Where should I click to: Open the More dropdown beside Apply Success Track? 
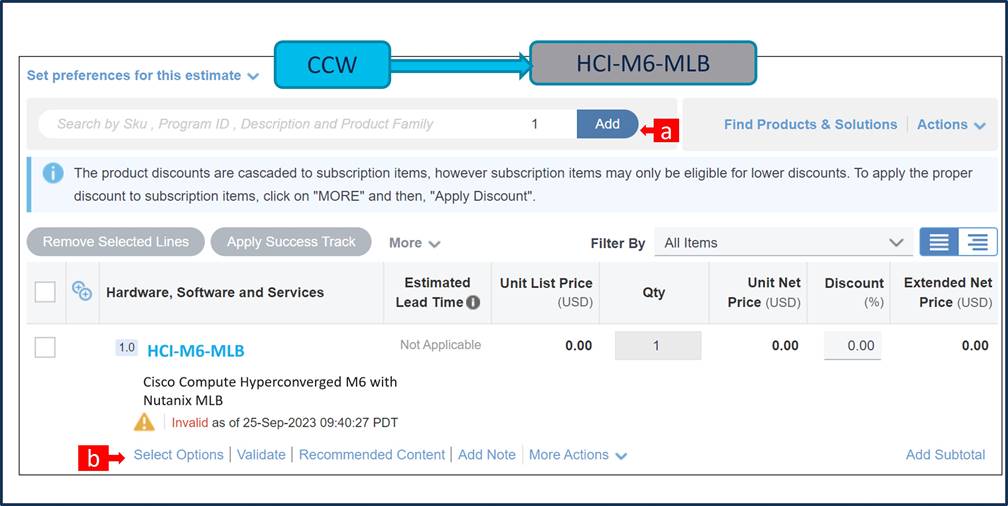(414, 242)
